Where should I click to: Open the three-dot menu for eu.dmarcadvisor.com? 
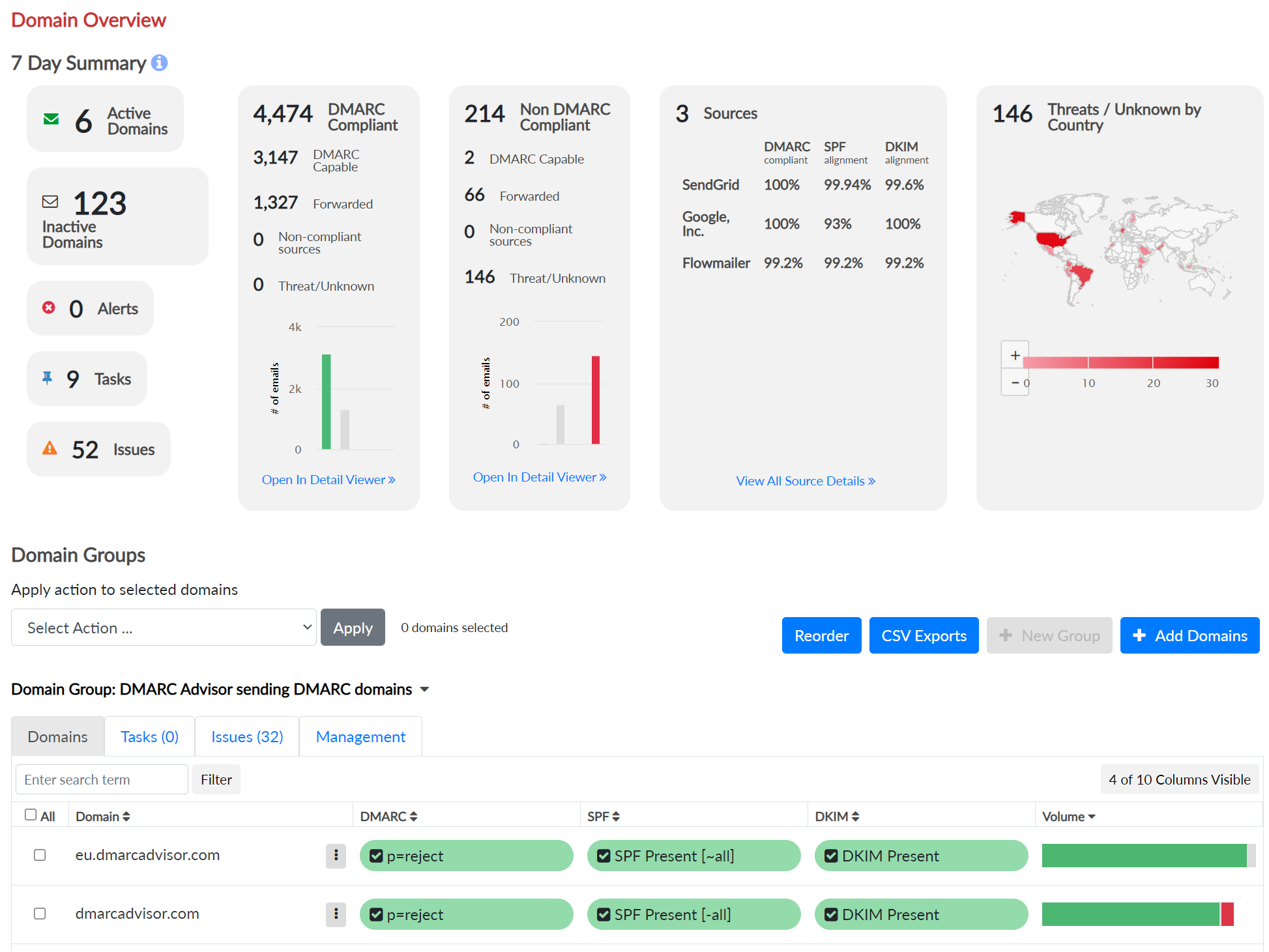pyautogui.click(x=336, y=855)
